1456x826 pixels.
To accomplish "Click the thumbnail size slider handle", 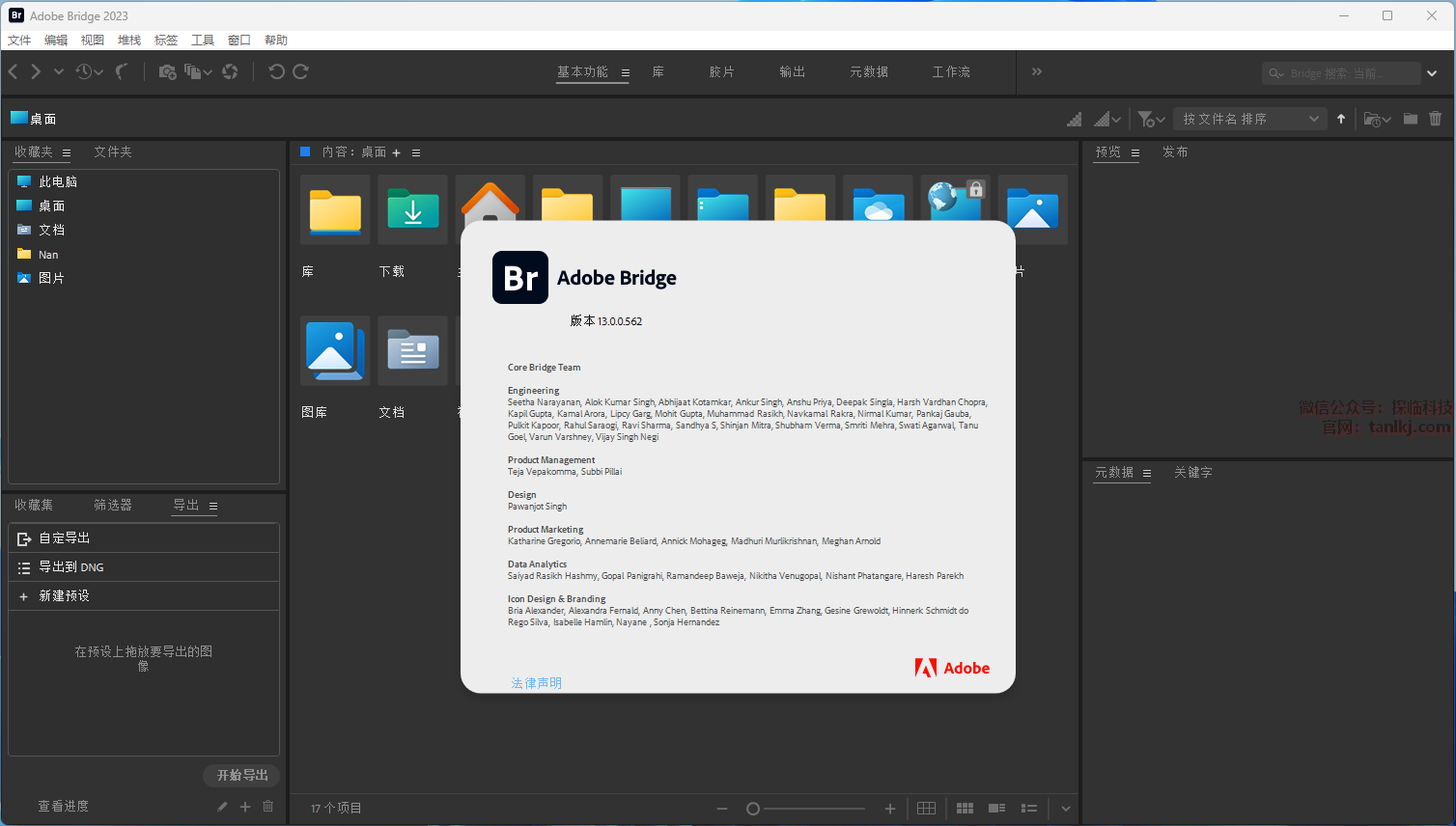I will point(753,809).
